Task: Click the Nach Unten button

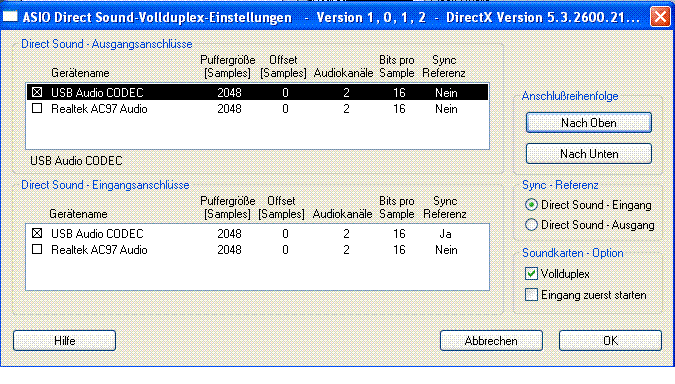Action: pos(588,154)
